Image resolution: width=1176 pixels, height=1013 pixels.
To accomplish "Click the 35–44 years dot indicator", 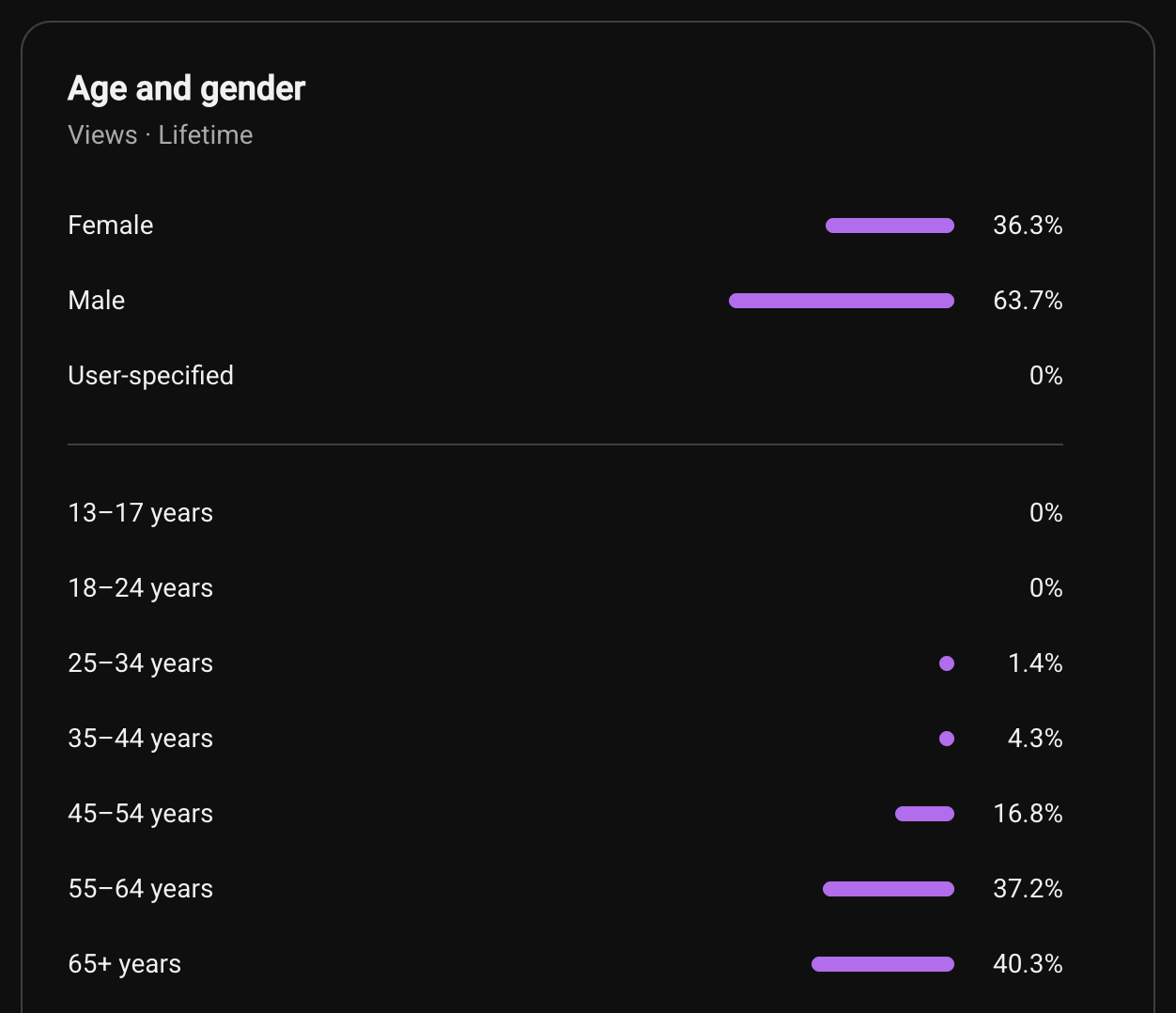I will [x=947, y=739].
